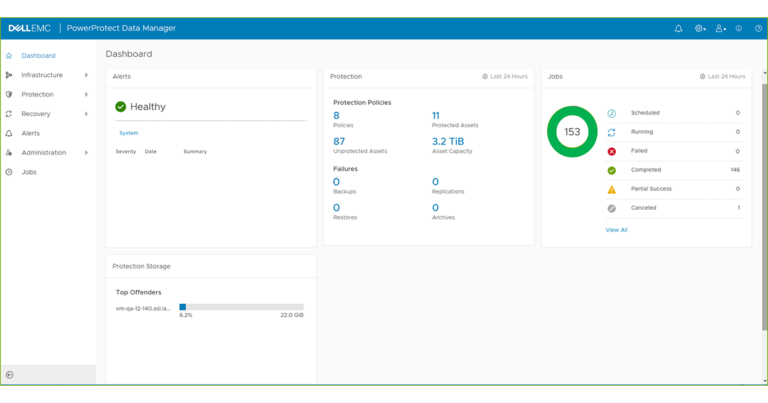This screenshot has width=768, height=403.
Task: Click the Summary column header
Action: pyautogui.click(x=195, y=152)
